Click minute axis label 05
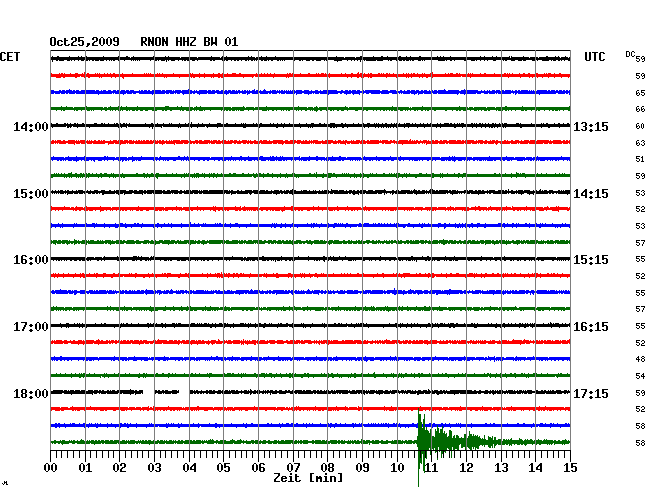Image resolution: width=650 pixels, height=494 pixels. coord(223,468)
